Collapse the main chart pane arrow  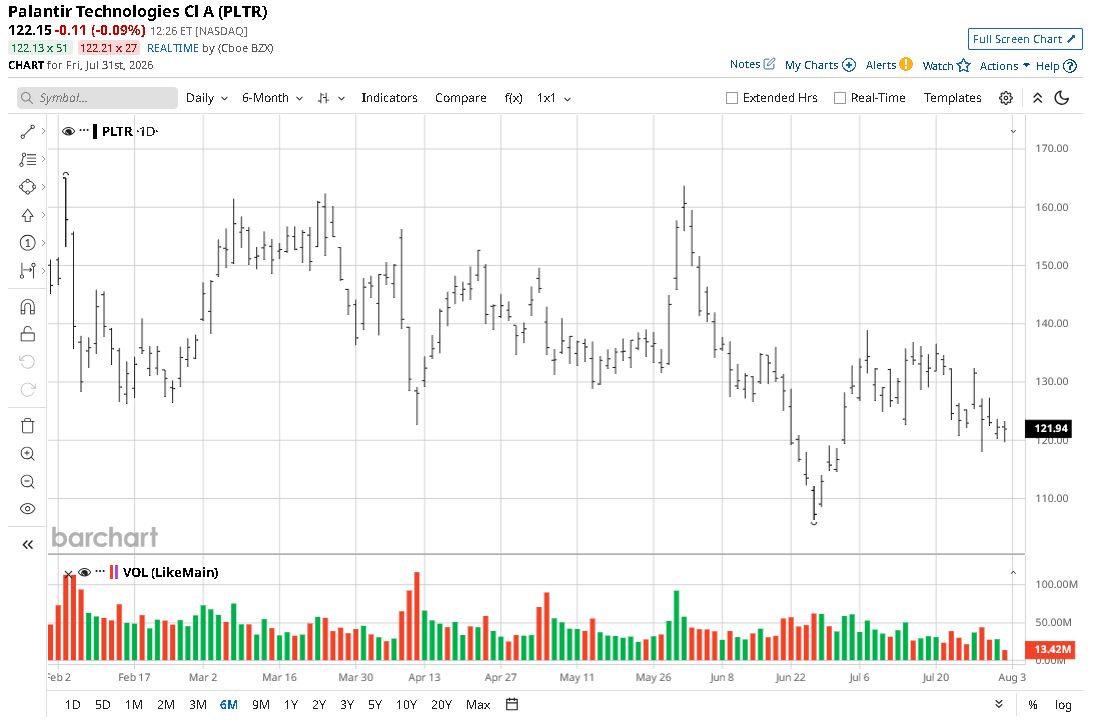(x=1013, y=131)
